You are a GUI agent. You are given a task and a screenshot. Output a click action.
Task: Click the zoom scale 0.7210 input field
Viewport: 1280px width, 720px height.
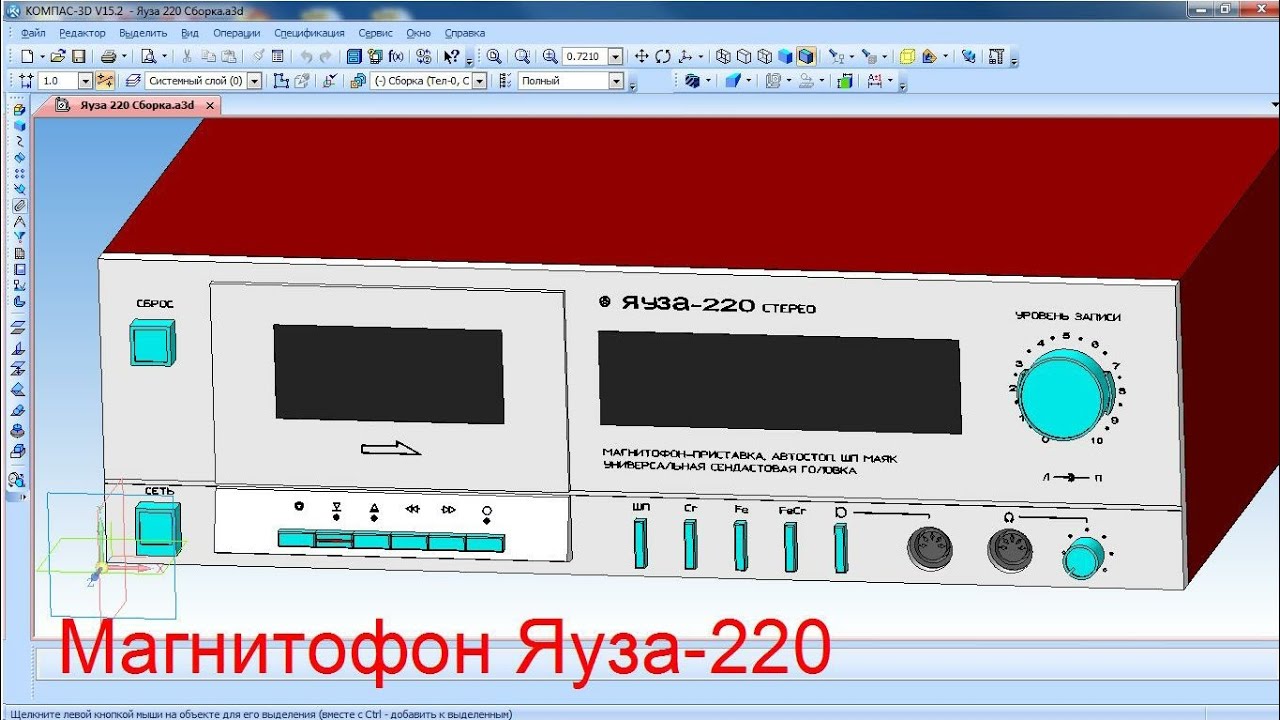pos(585,57)
